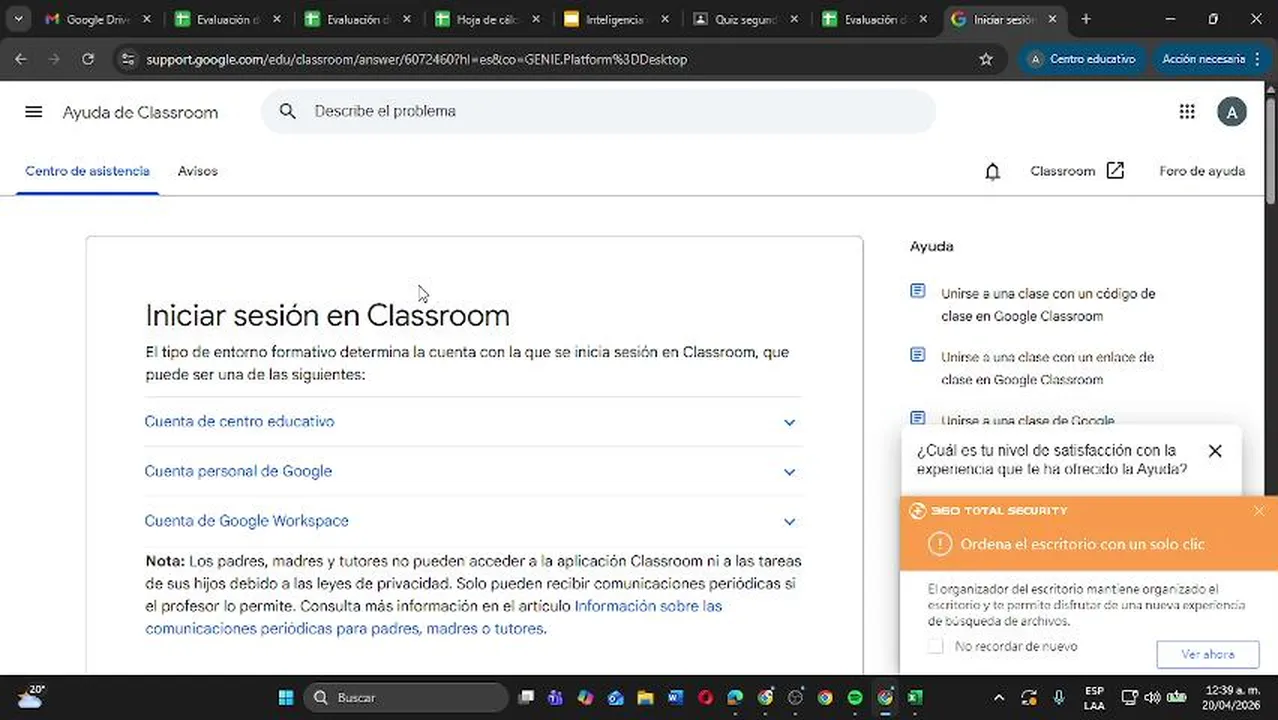
Task: Click the 'Ayuda de Classroom' title
Action: [x=140, y=112]
